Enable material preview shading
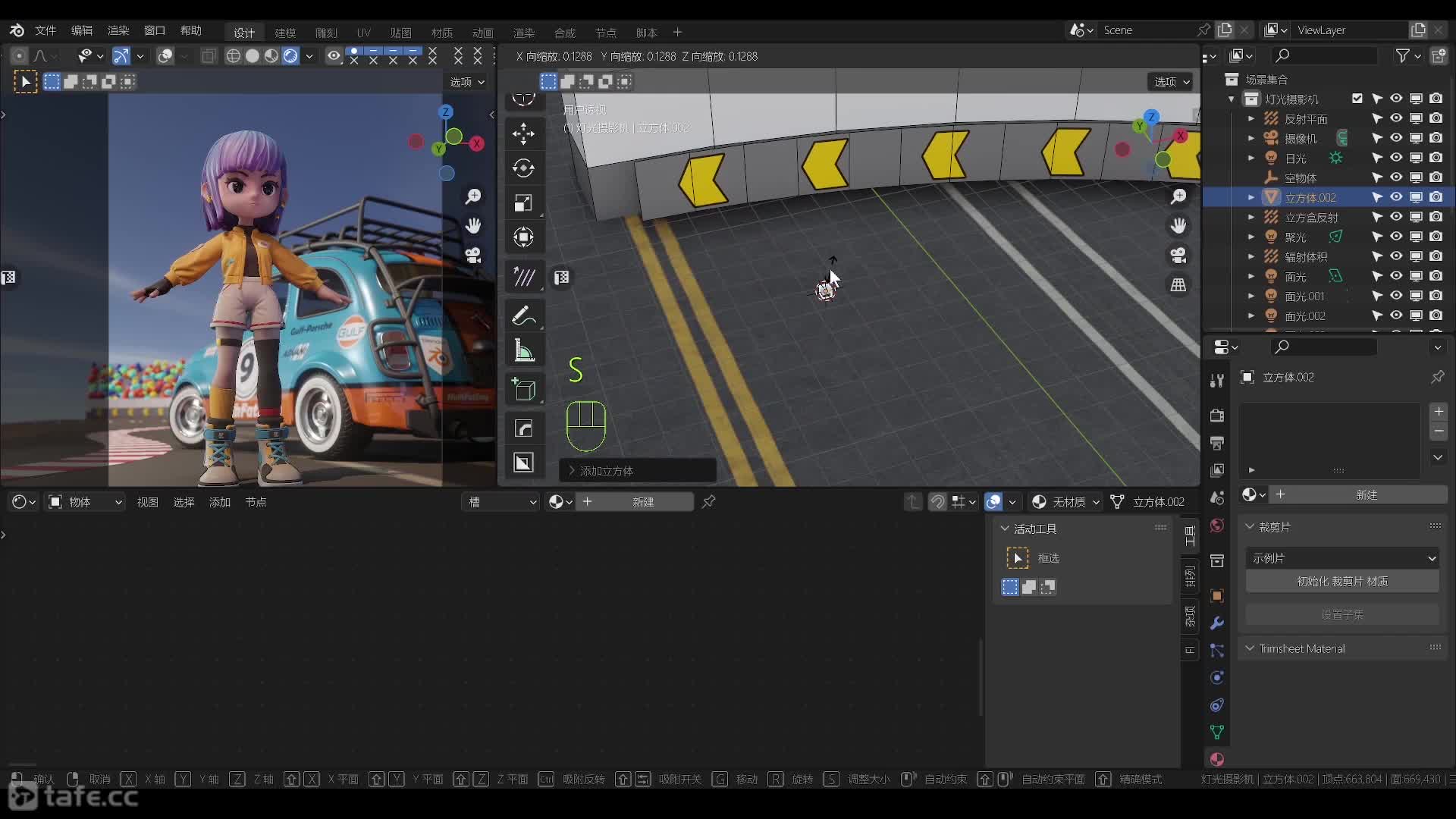Screen dimensions: 1456x819 coord(271,56)
